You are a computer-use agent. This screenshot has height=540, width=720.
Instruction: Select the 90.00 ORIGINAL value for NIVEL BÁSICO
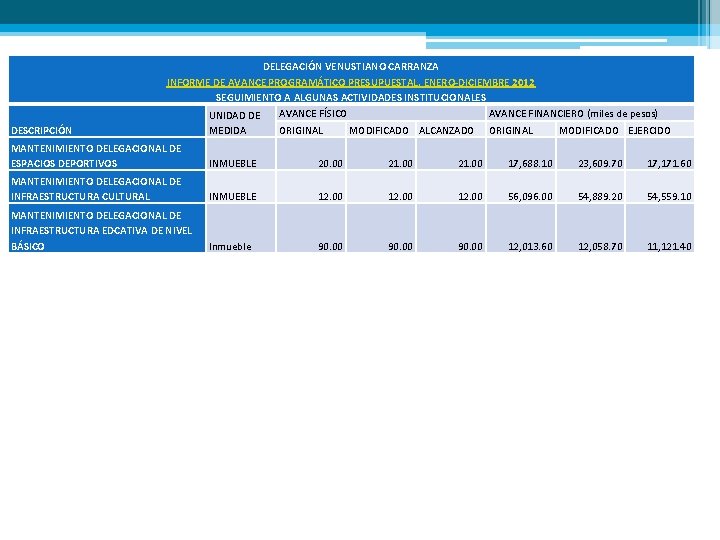(x=331, y=247)
